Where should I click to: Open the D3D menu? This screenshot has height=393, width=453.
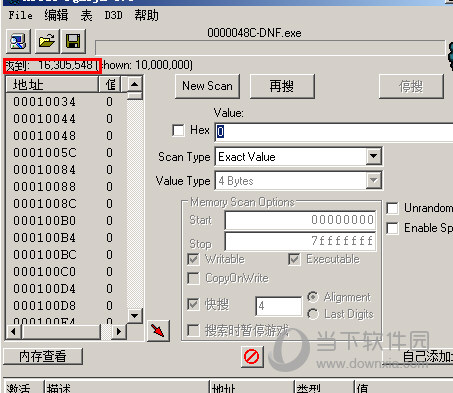pos(113,15)
